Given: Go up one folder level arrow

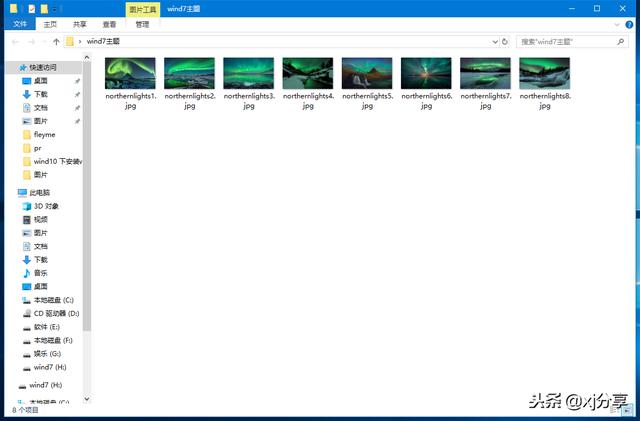Looking at the screenshot, I should (56, 42).
